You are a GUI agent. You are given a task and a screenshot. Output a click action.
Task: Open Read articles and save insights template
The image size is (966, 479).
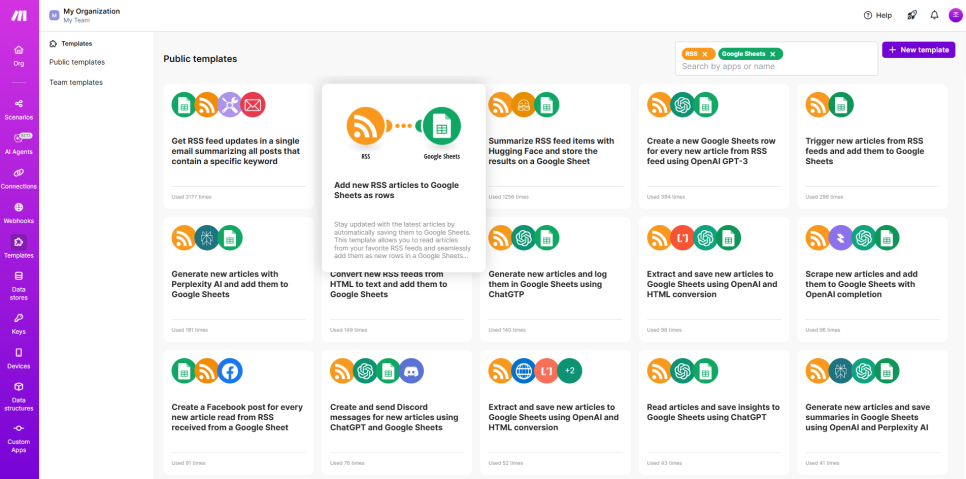(713, 412)
